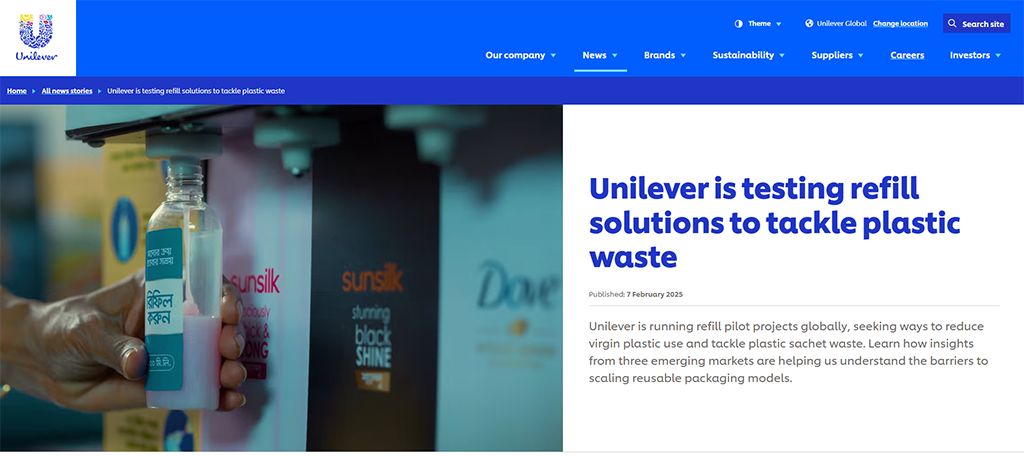Viewport: 1024px width, 456px height.
Task: Expand the Our company menu arrow
Action: click(x=553, y=56)
